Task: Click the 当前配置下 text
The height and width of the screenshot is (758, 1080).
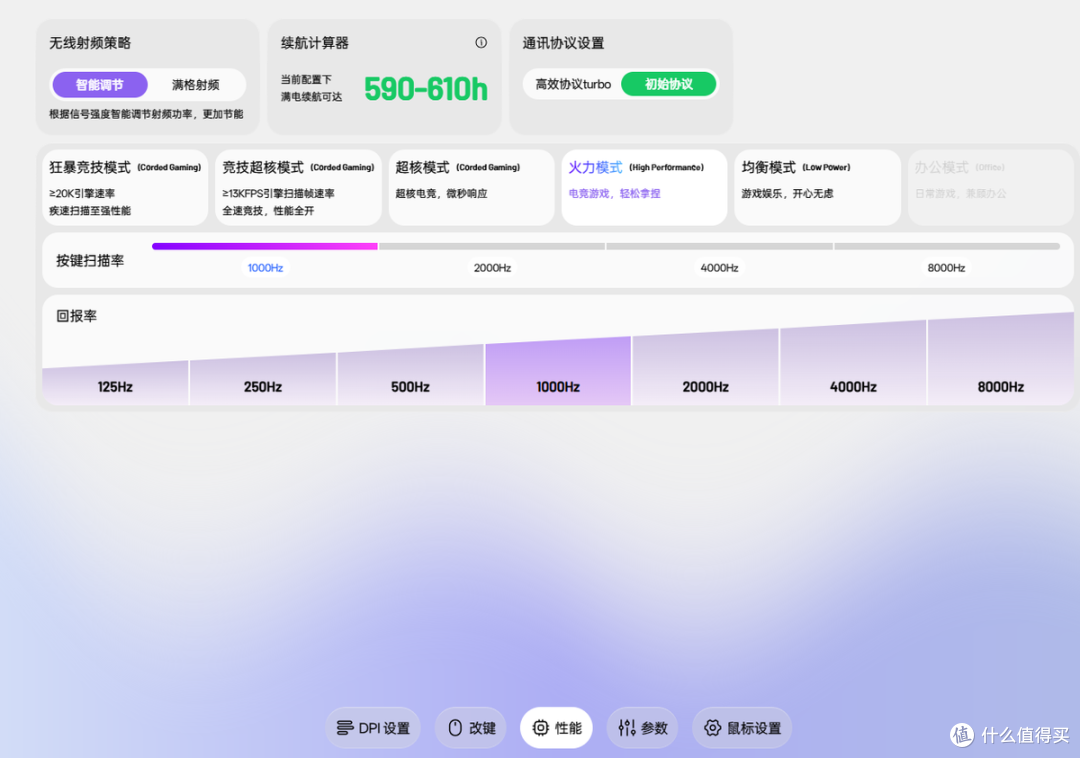Action: point(306,80)
